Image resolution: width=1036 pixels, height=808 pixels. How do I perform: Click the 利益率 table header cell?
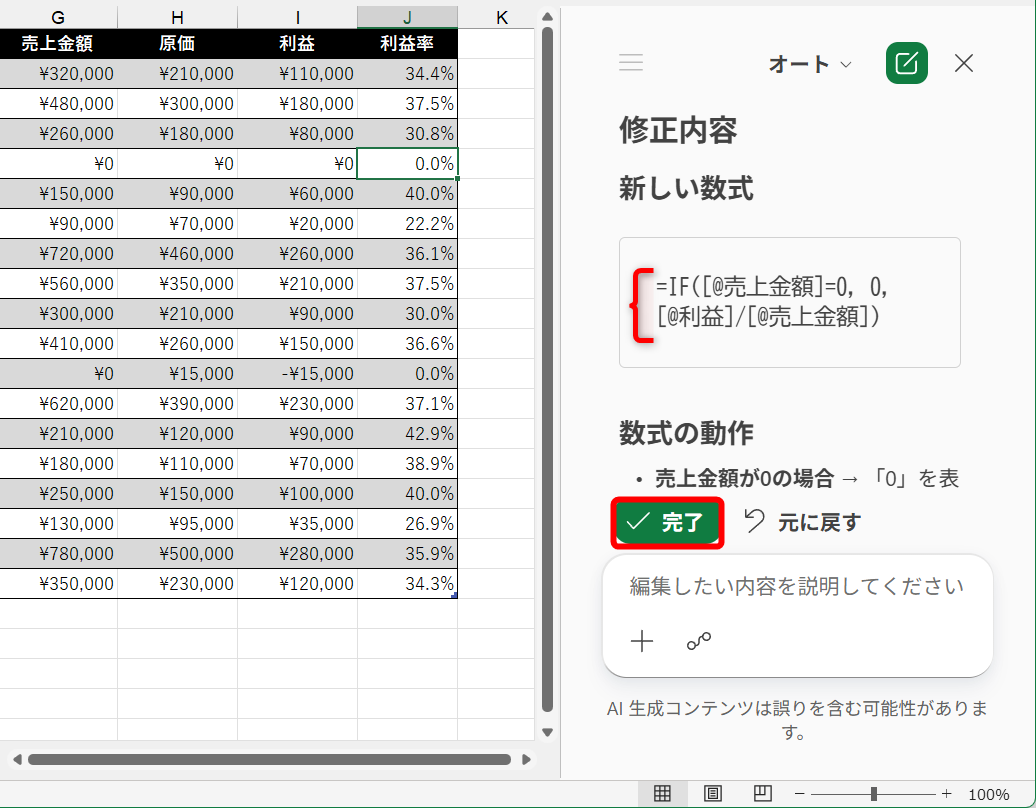[x=407, y=44]
